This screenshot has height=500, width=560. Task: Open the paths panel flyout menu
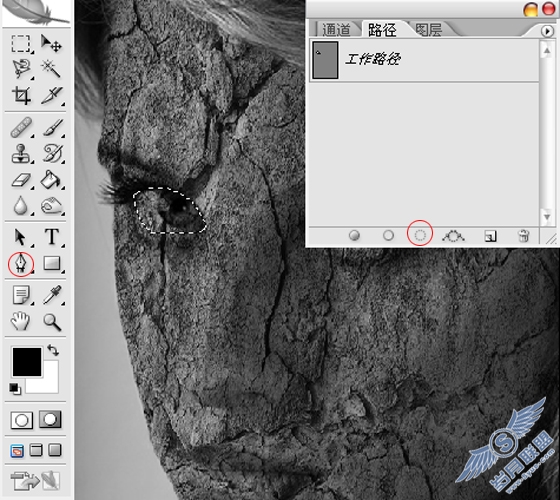click(547, 31)
